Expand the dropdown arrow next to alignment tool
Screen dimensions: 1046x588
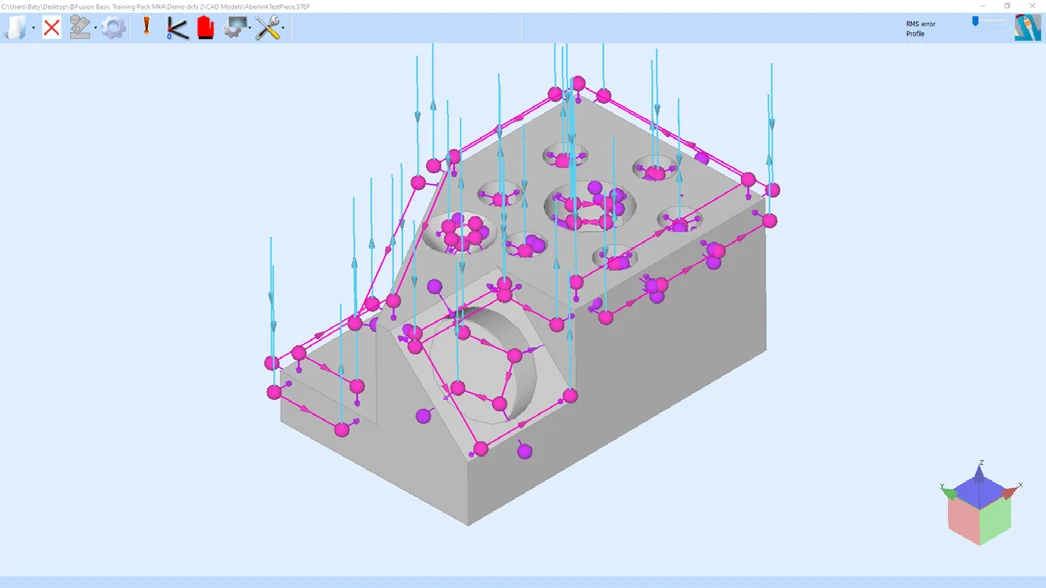point(95,28)
